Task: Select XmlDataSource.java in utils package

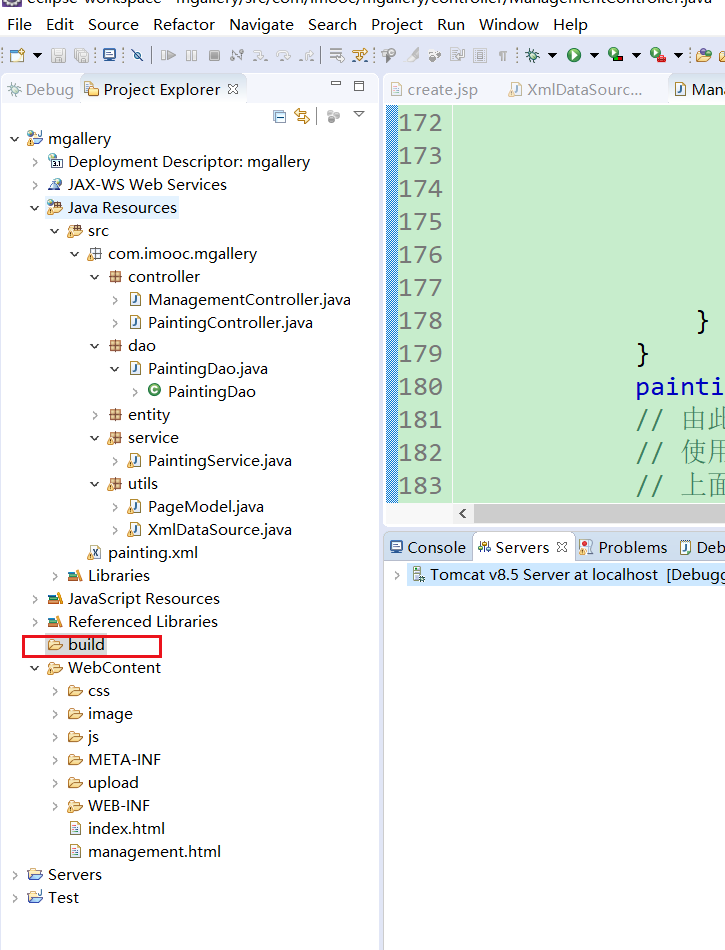Action: click(x=210, y=530)
